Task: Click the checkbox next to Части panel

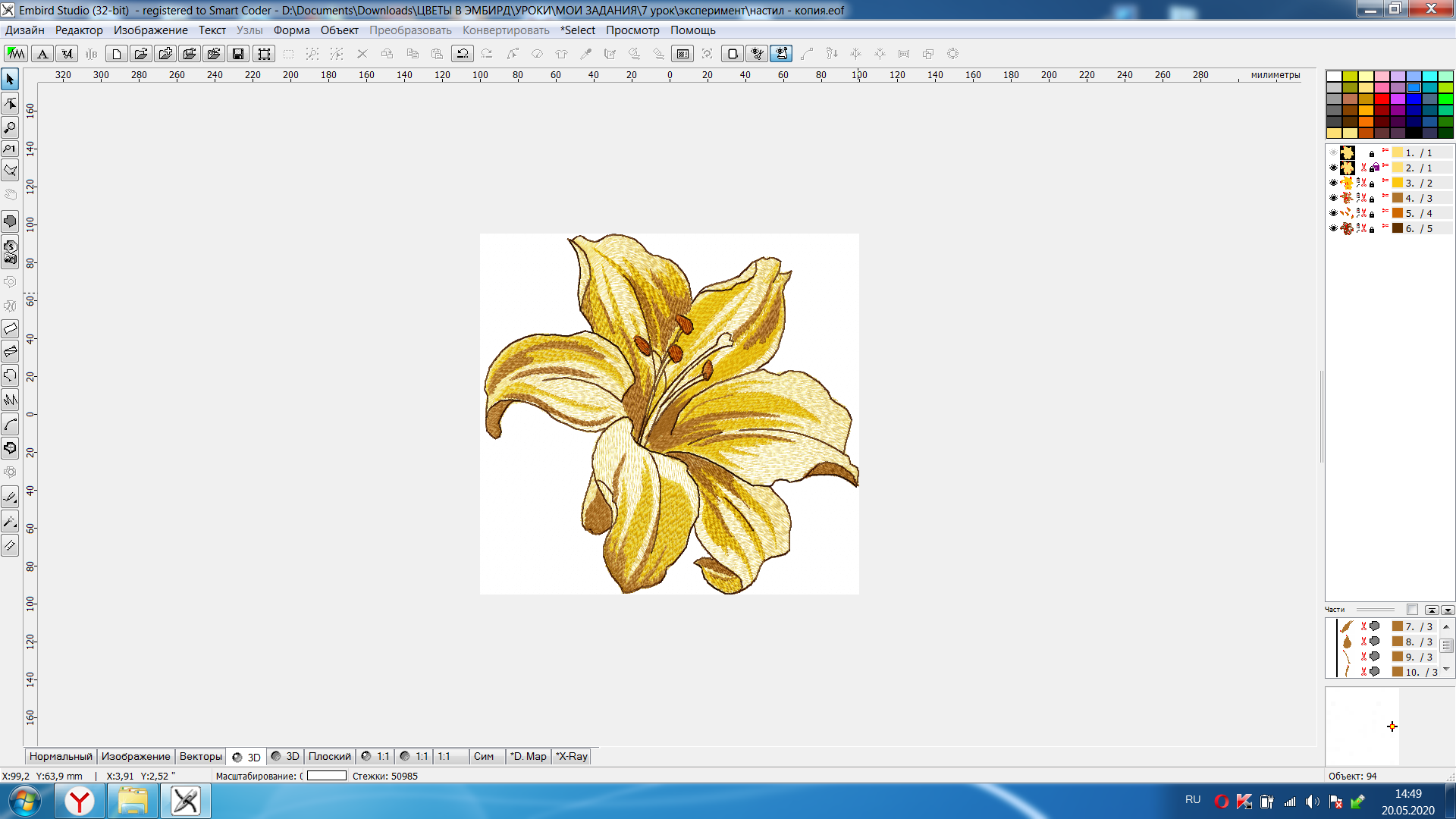Action: coord(1412,610)
